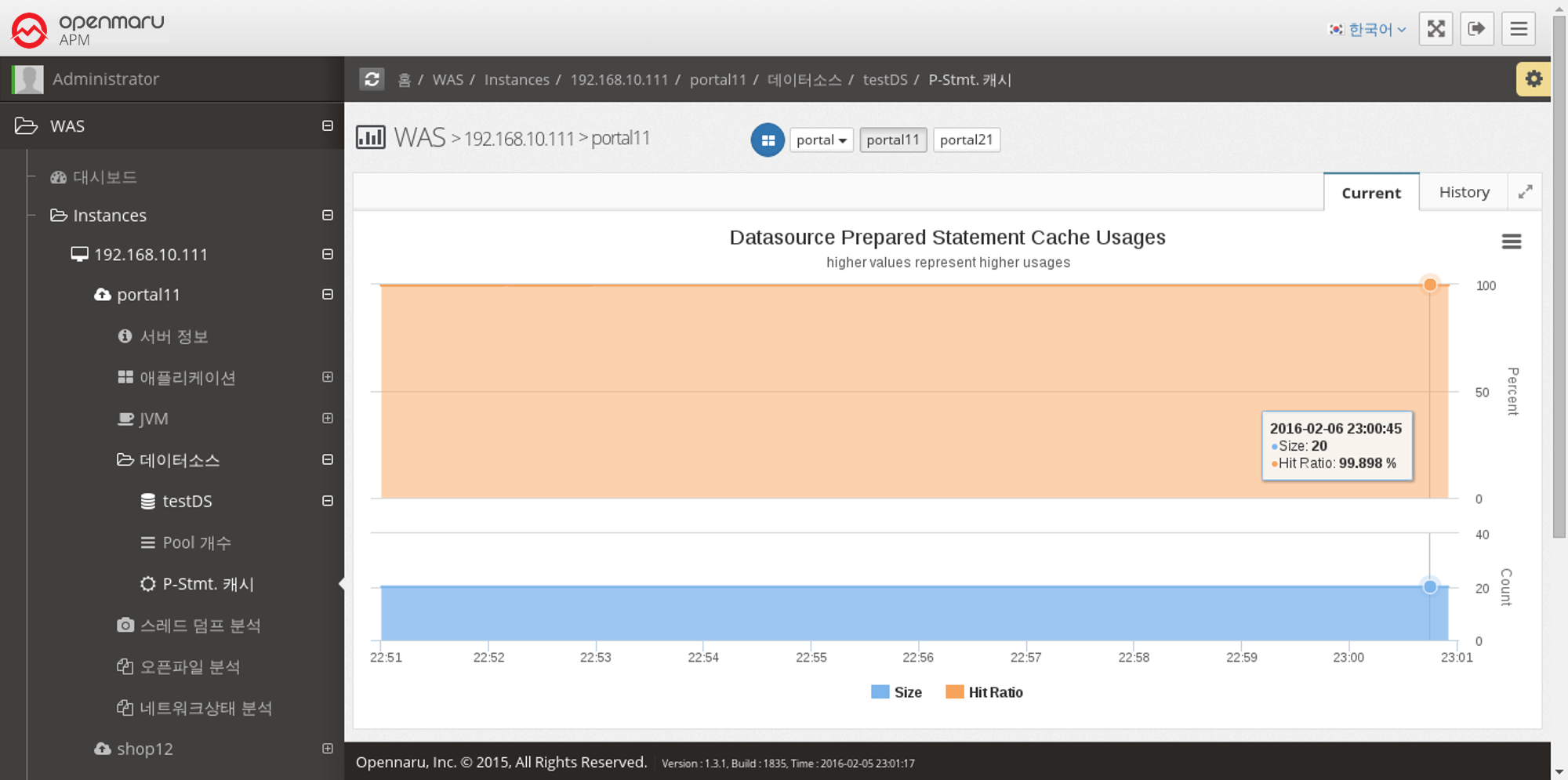Expand the JVM tree node
The width and height of the screenshot is (1568, 780).
[x=328, y=419]
